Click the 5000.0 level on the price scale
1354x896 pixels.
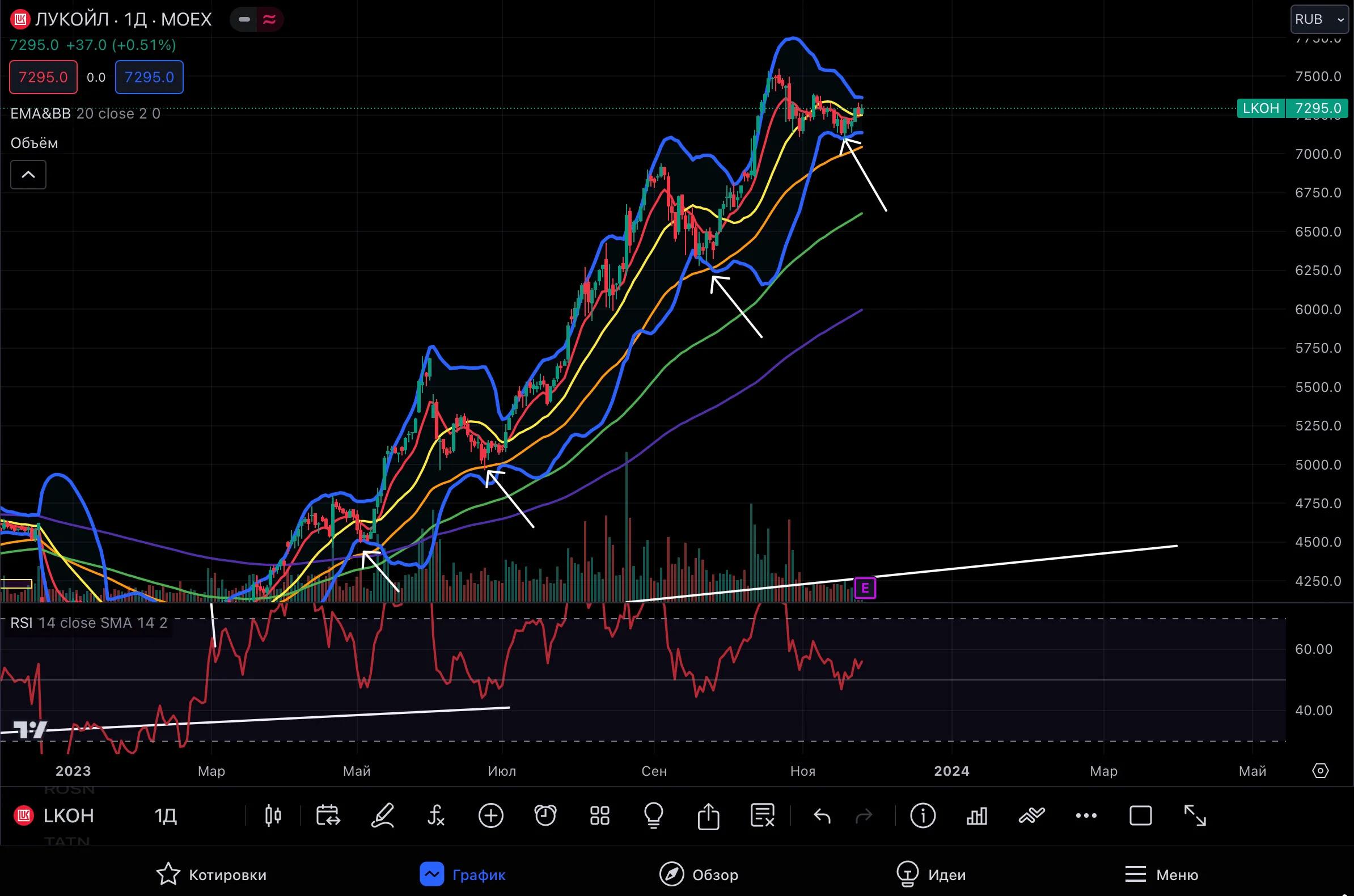1318,464
